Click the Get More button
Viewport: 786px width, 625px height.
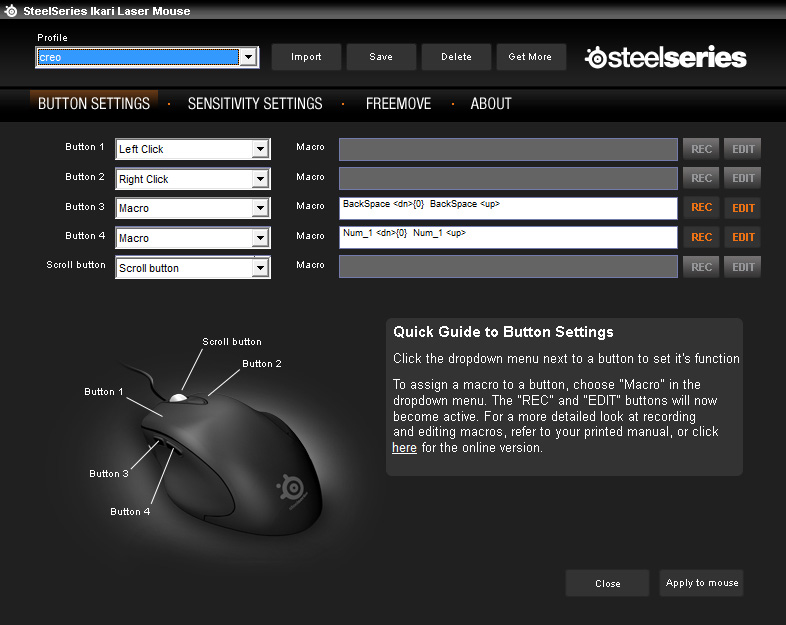point(531,57)
